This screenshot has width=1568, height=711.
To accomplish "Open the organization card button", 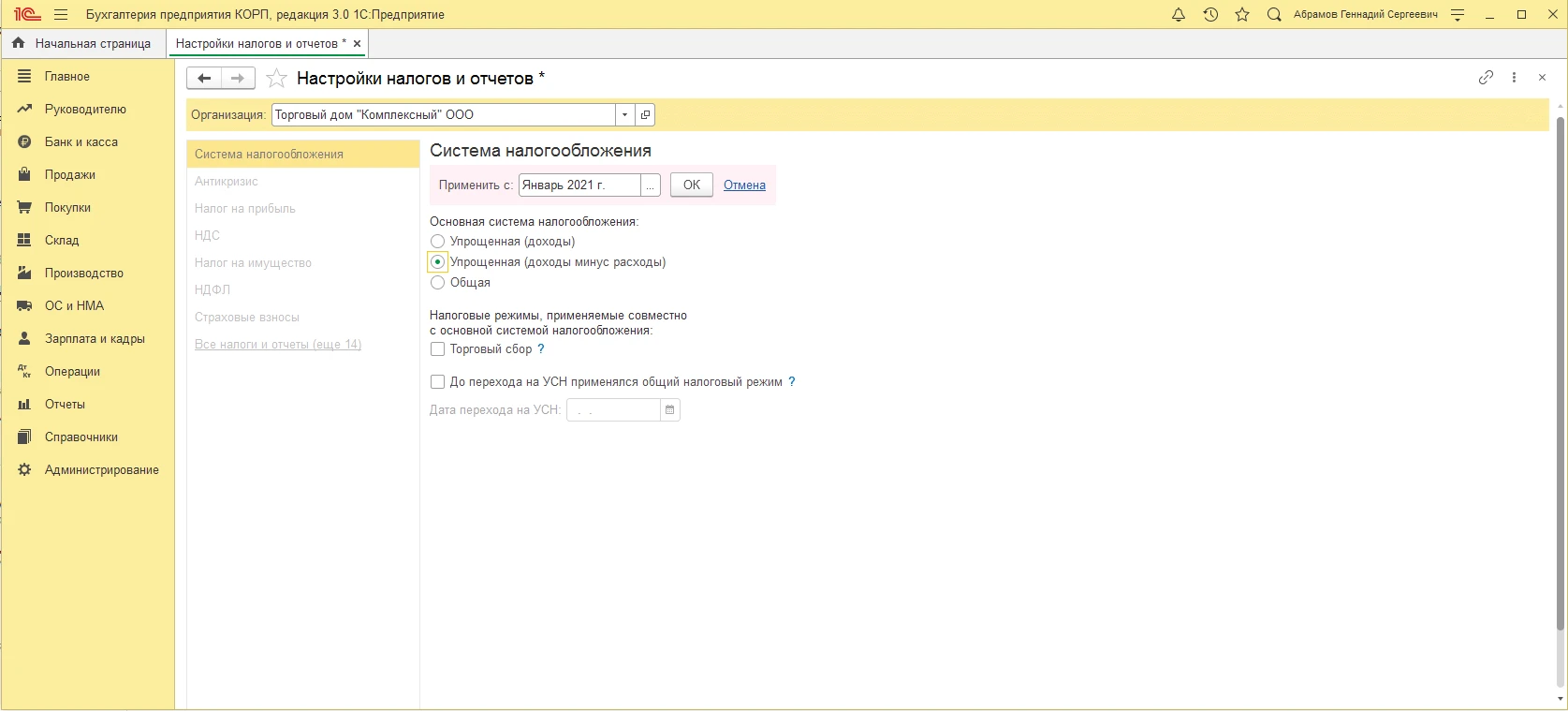I will (x=645, y=115).
